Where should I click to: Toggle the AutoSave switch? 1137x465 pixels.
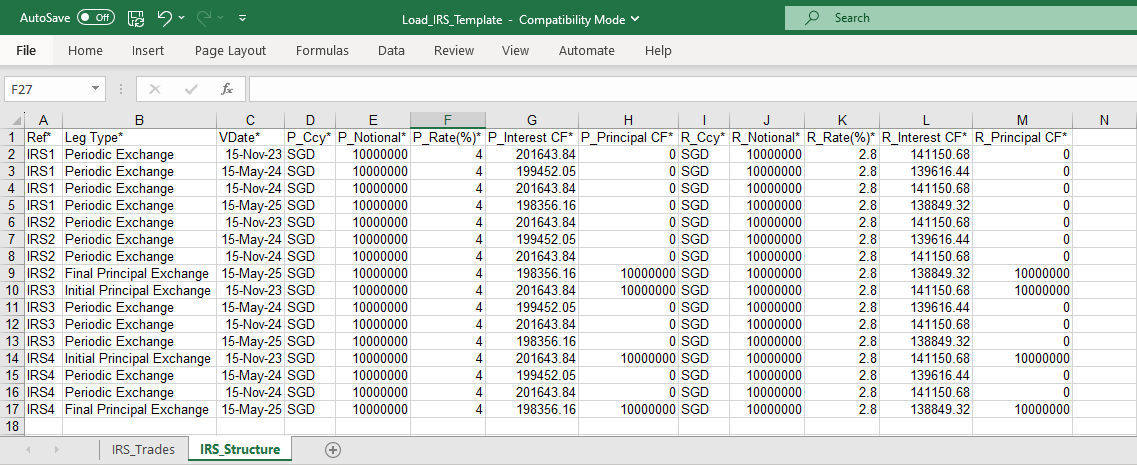pos(96,18)
